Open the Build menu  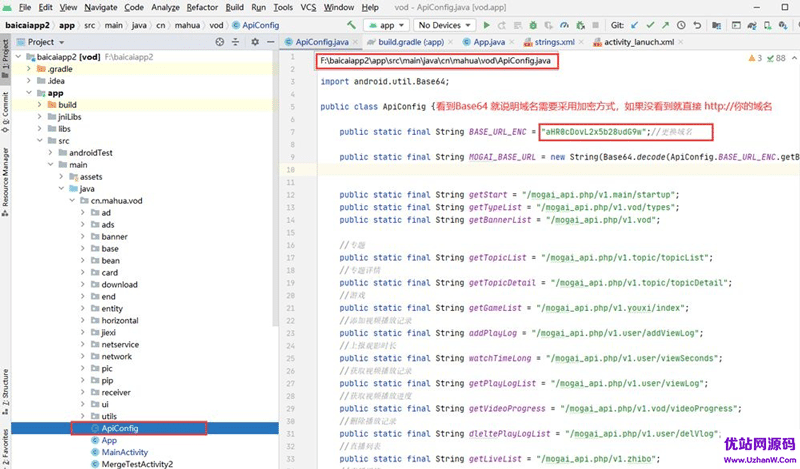tap(235, 7)
